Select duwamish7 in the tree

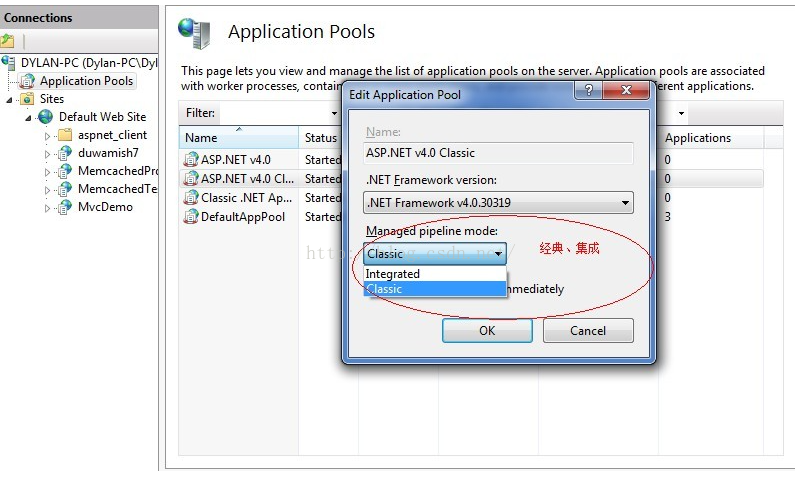coord(108,153)
